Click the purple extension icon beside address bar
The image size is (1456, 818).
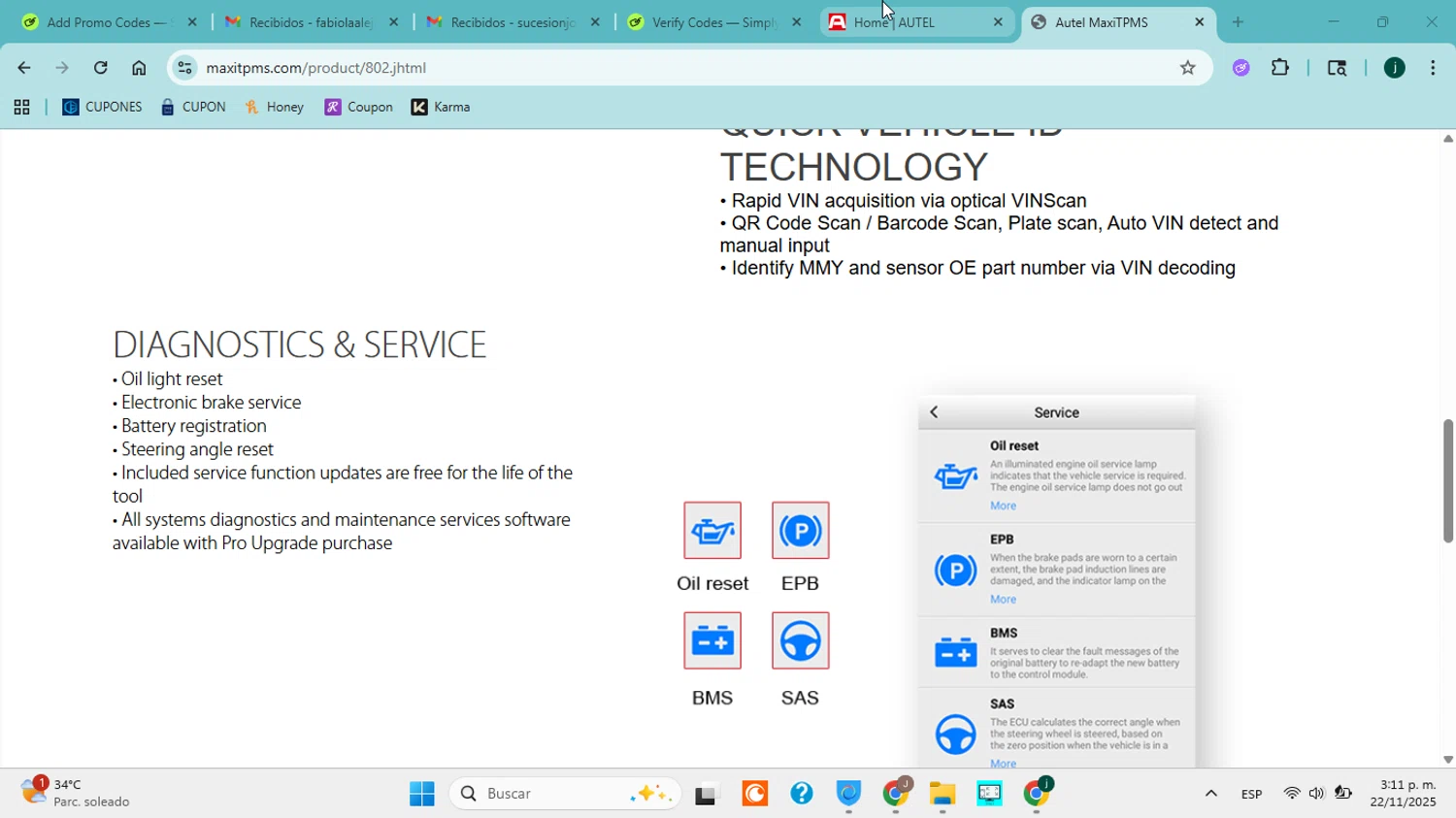pos(1241,68)
